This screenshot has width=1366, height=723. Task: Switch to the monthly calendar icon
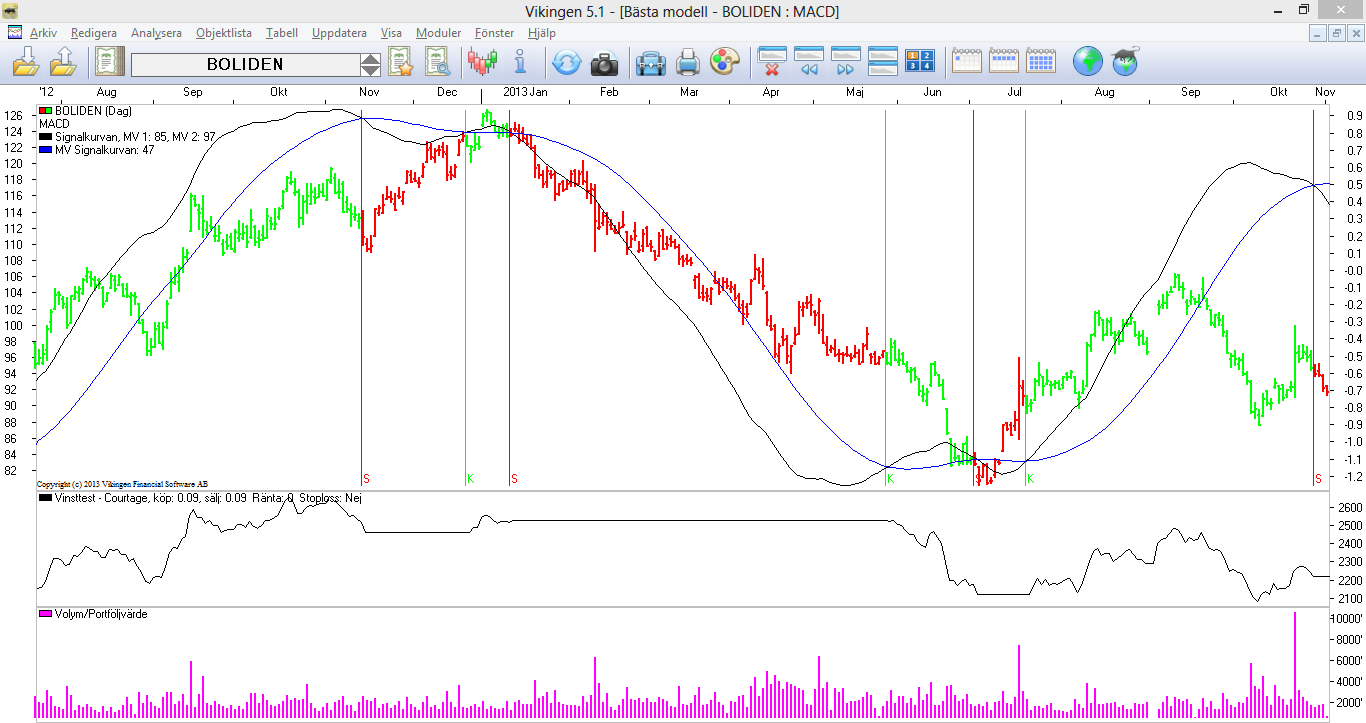click(x=1041, y=62)
